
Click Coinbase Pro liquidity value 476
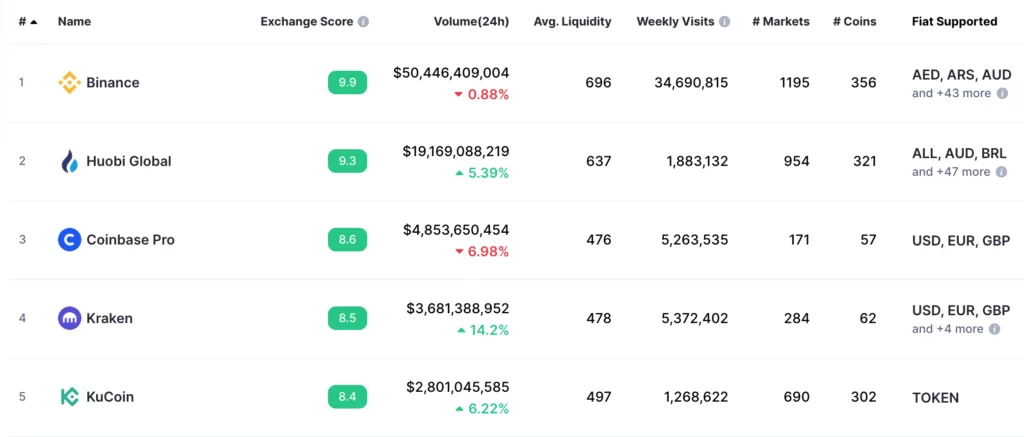tap(599, 240)
